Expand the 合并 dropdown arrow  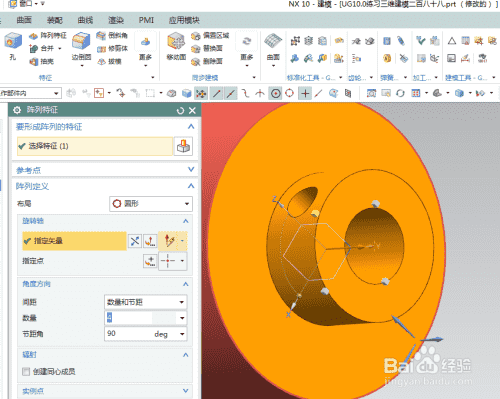click(x=60, y=49)
